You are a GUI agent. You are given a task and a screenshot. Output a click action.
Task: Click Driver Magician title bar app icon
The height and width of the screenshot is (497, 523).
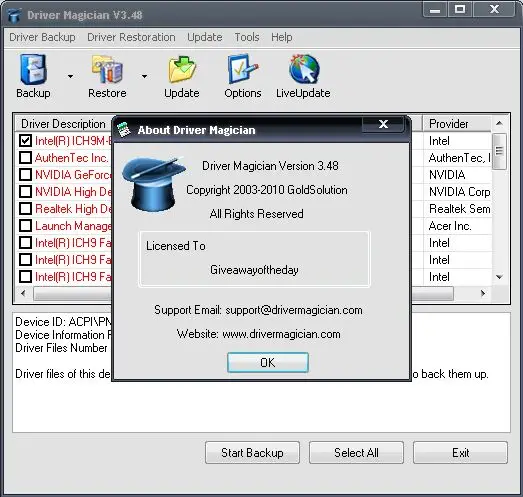tap(14, 15)
